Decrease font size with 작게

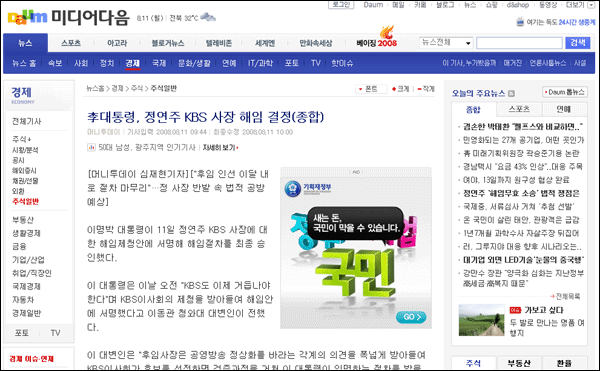[426, 89]
